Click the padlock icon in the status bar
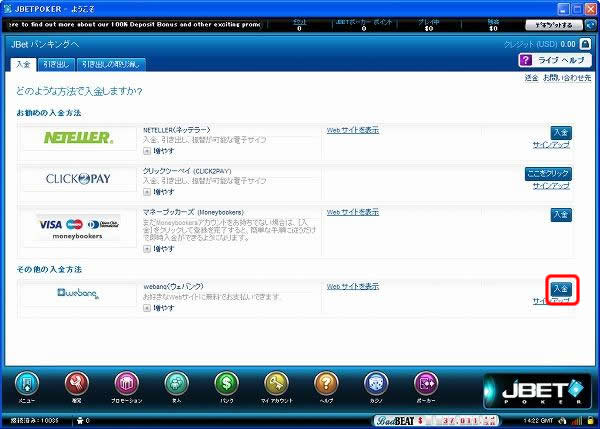The height and width of the screenshot is (429, 600). [x=590, y=421]
